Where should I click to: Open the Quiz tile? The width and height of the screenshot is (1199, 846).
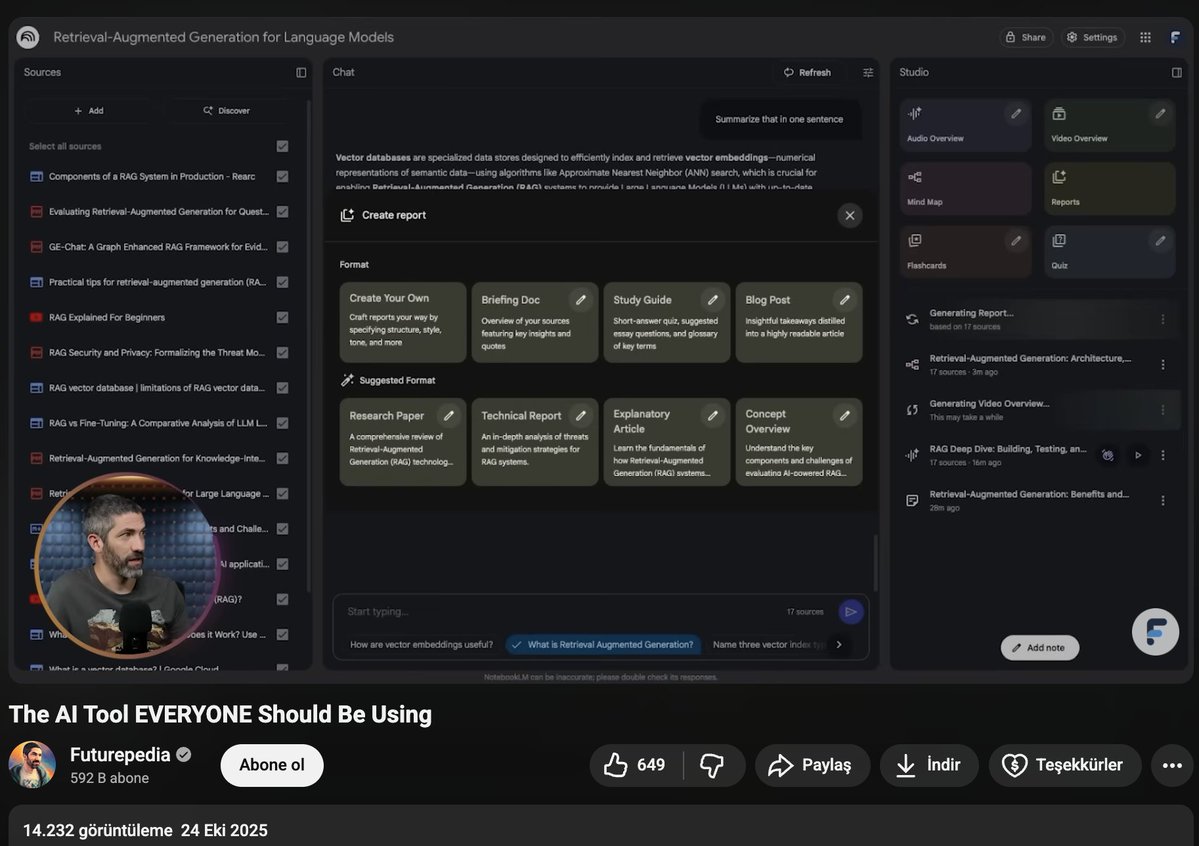coord(1110,252)
